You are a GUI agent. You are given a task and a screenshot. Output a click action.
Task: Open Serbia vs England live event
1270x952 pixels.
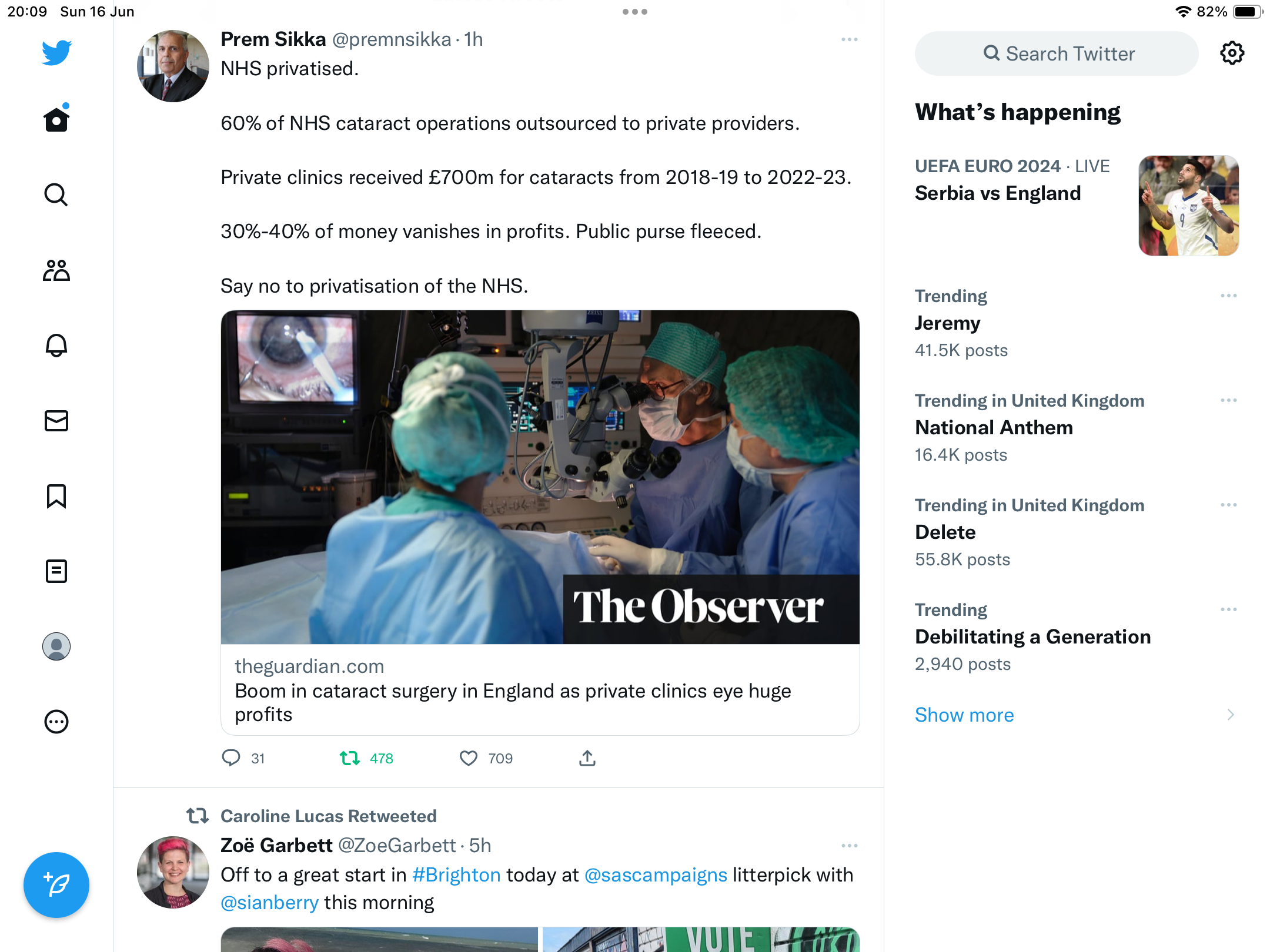998,193
